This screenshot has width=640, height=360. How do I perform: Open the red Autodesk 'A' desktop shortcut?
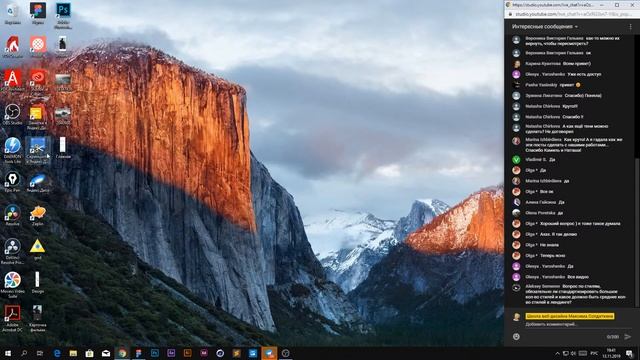click(13, 81)
